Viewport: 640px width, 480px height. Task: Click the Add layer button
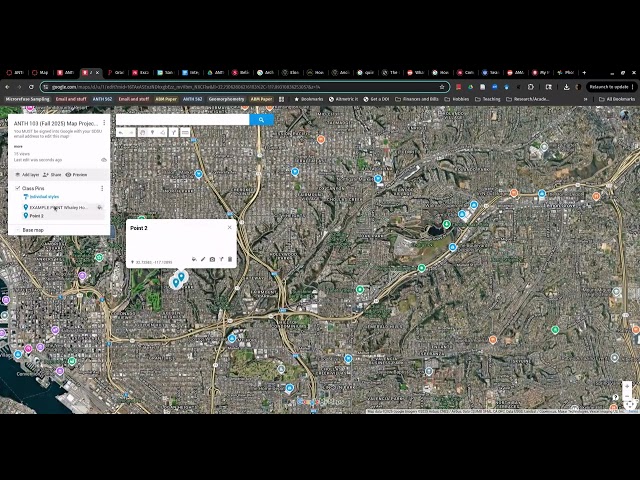pos(27,175)
